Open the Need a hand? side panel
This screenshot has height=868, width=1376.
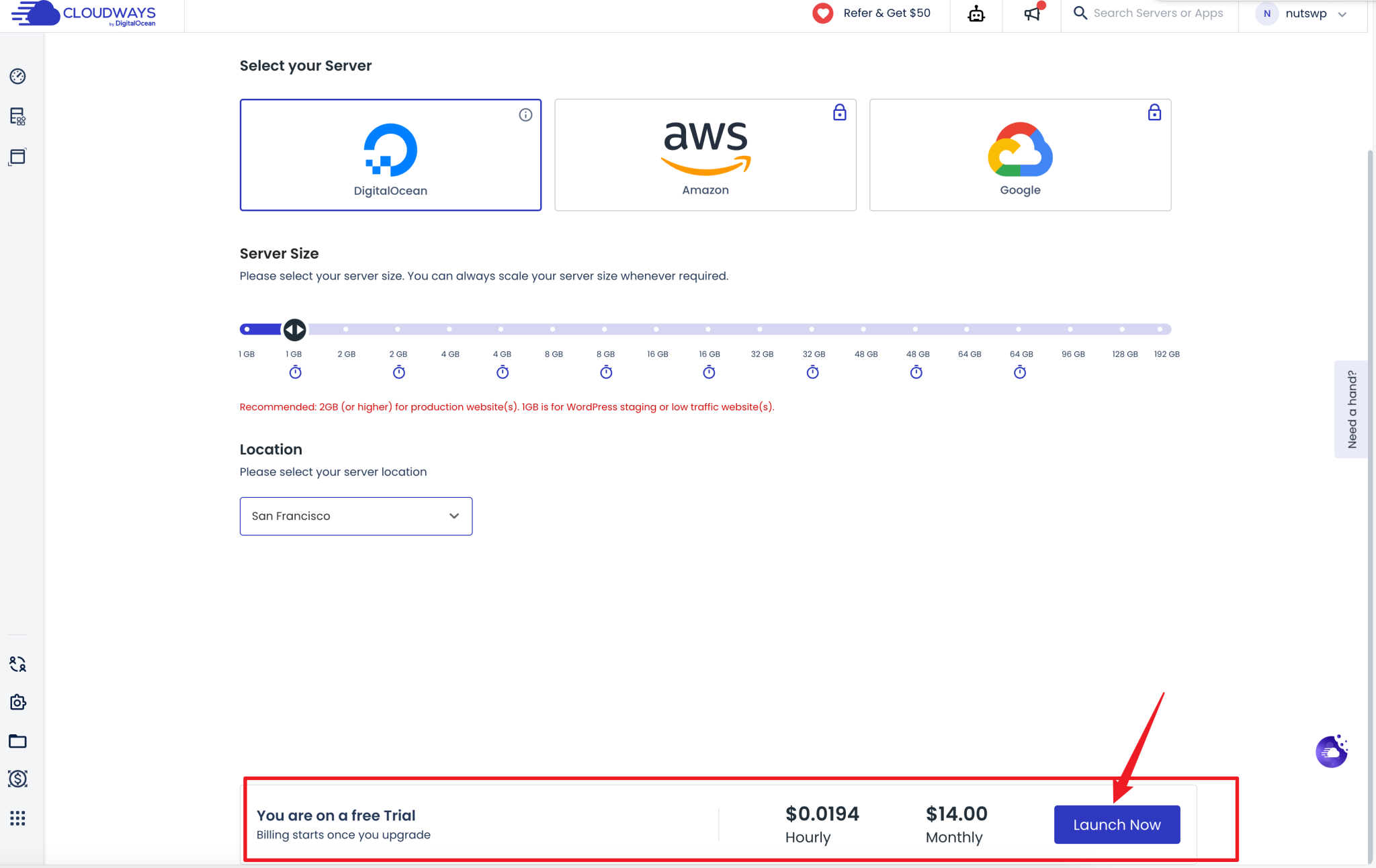(x=1352, y=409)
